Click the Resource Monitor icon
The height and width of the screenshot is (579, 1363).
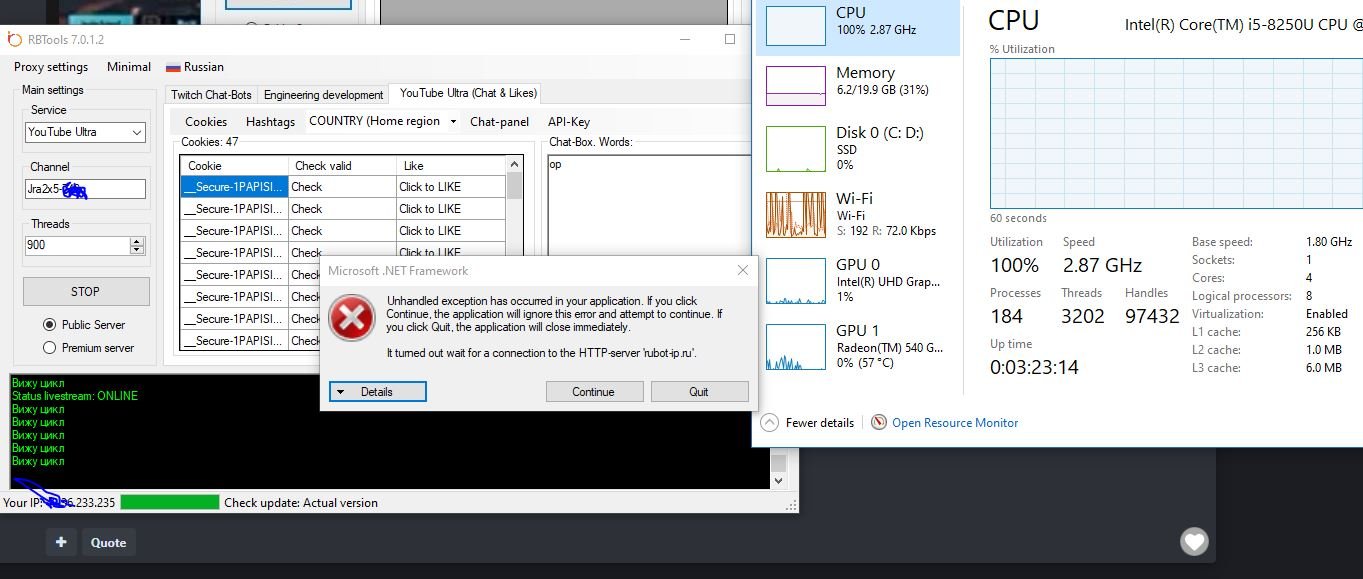[x=879, y=423]
